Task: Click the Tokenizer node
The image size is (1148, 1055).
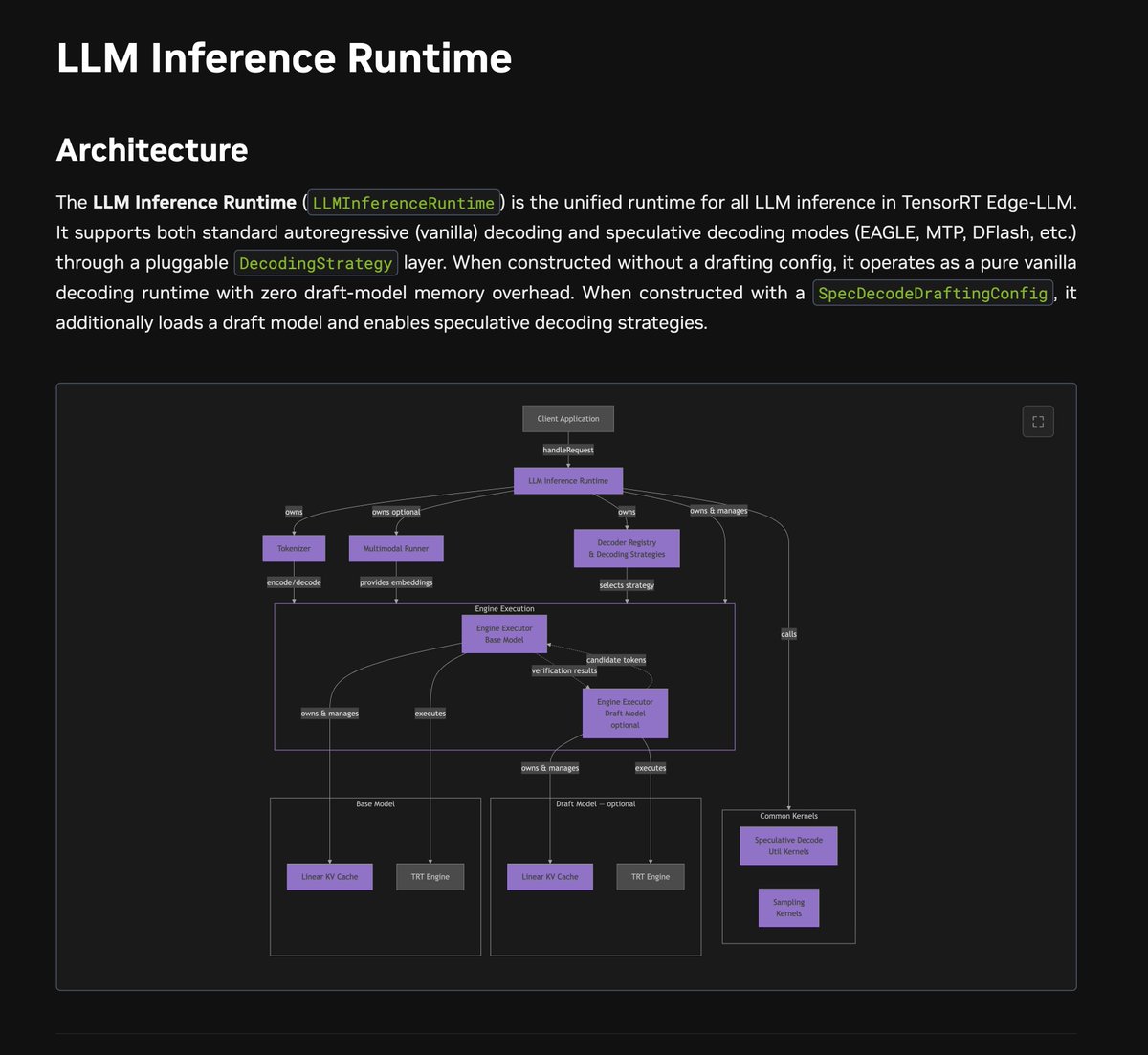Action: [294, 549]
